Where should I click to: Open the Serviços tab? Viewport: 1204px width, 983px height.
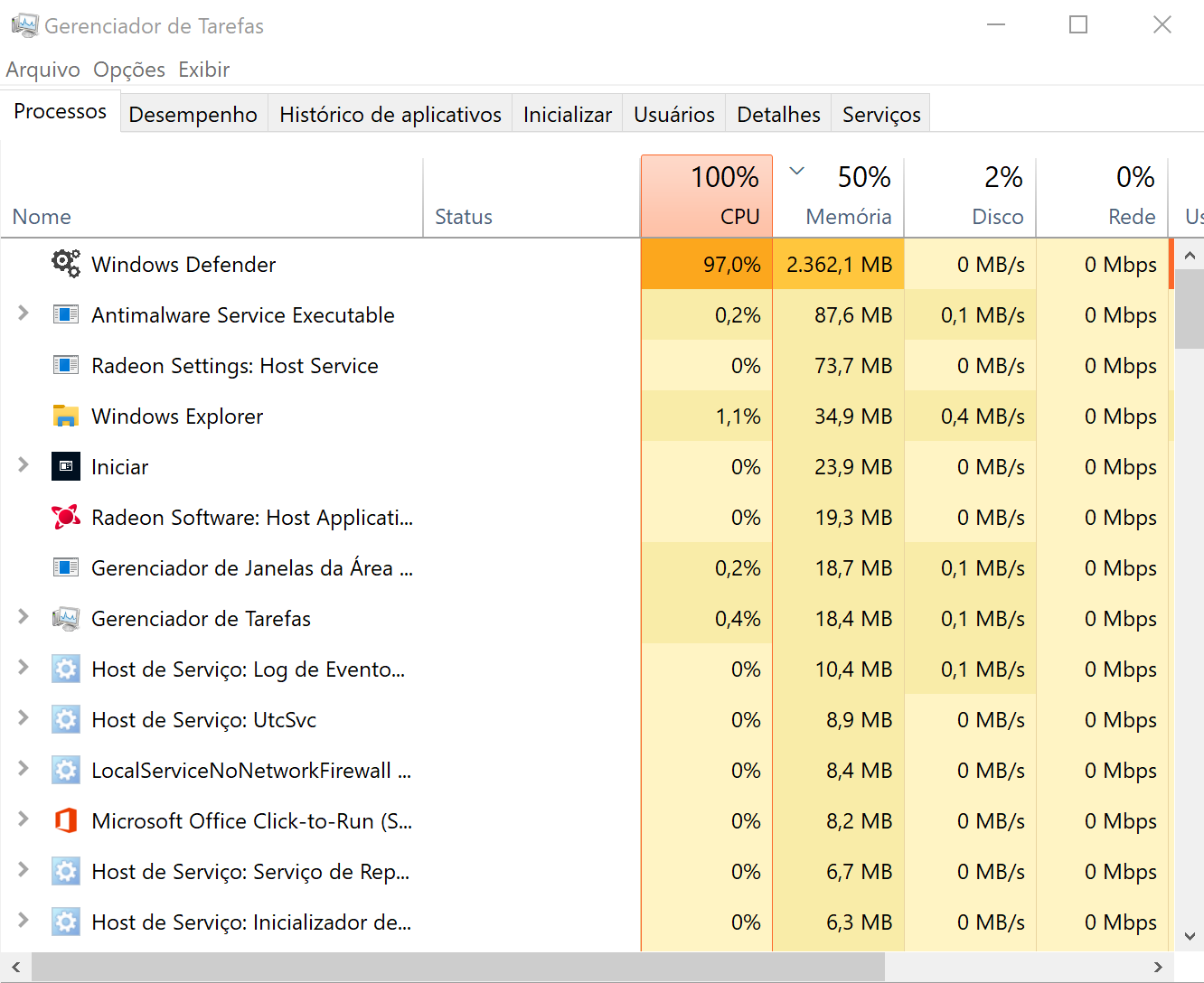(x=881, y=114)
